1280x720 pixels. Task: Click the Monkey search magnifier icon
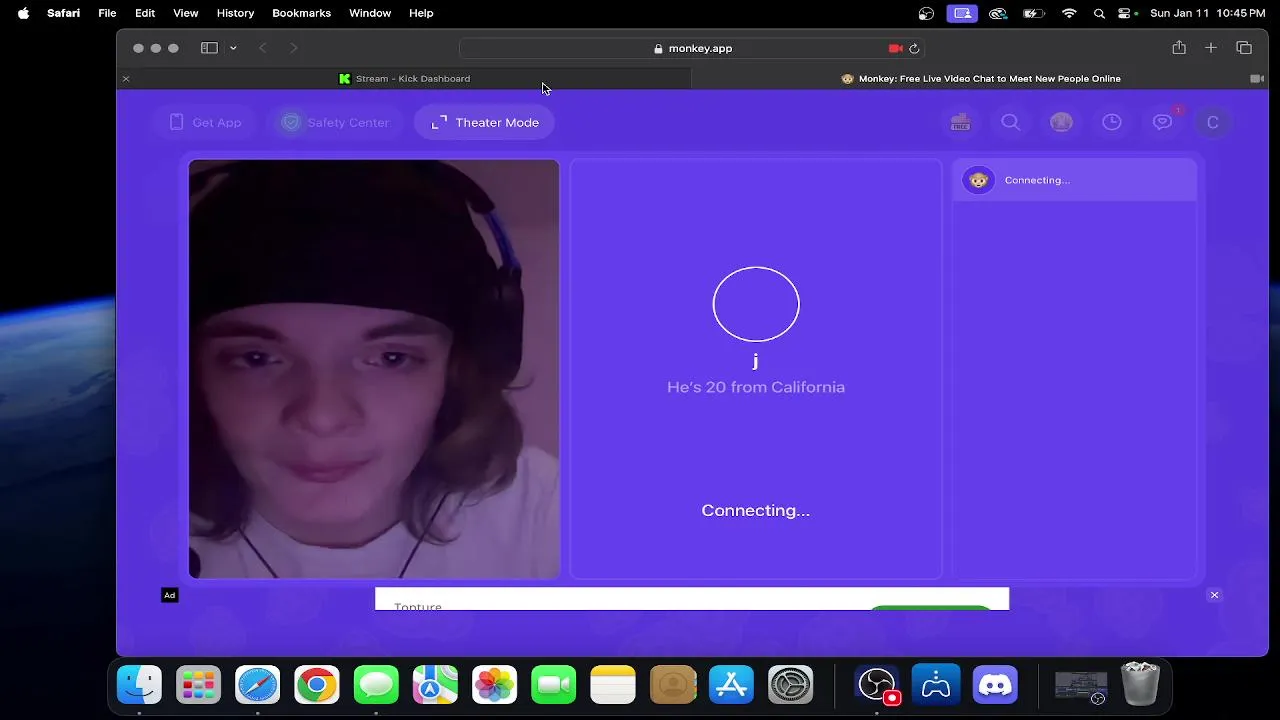click(x=1011, y=122)
